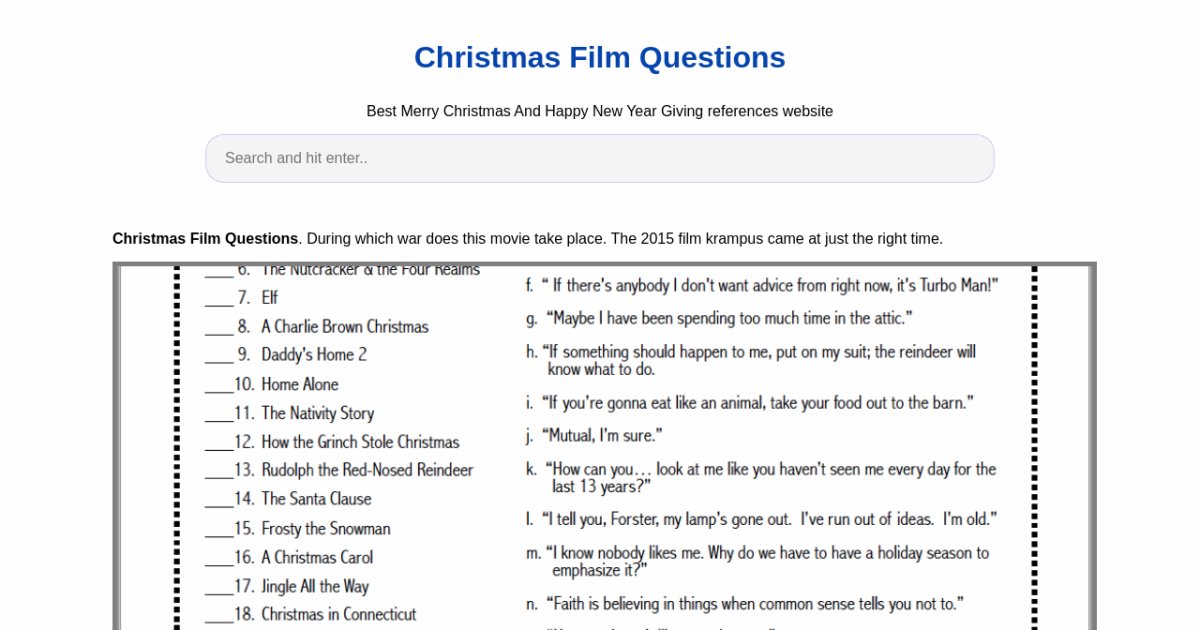Click the bold Christmas Film Questions text

pos(205,239)
